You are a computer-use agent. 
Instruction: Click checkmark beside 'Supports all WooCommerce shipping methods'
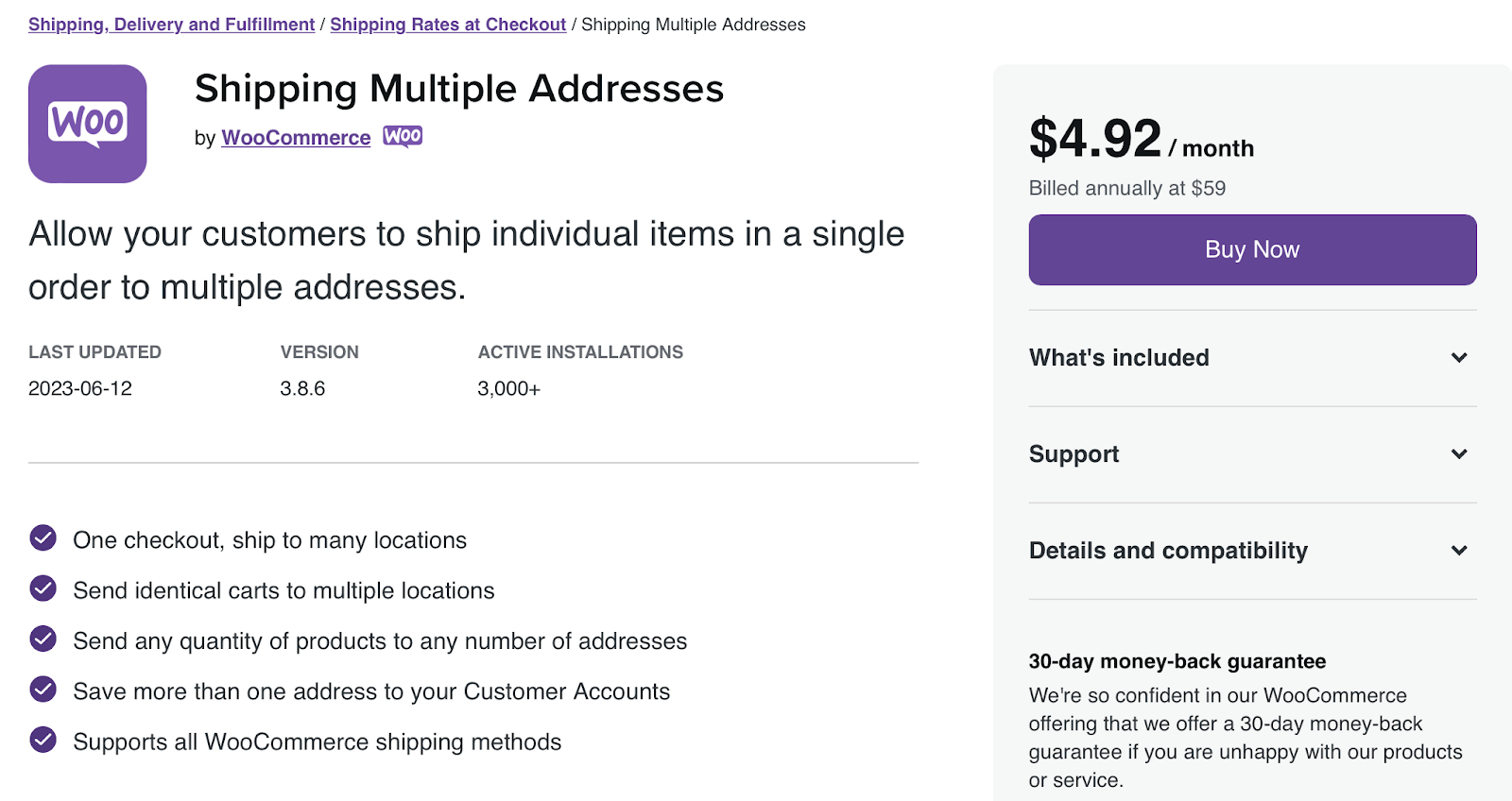click(x=43, y=740)
